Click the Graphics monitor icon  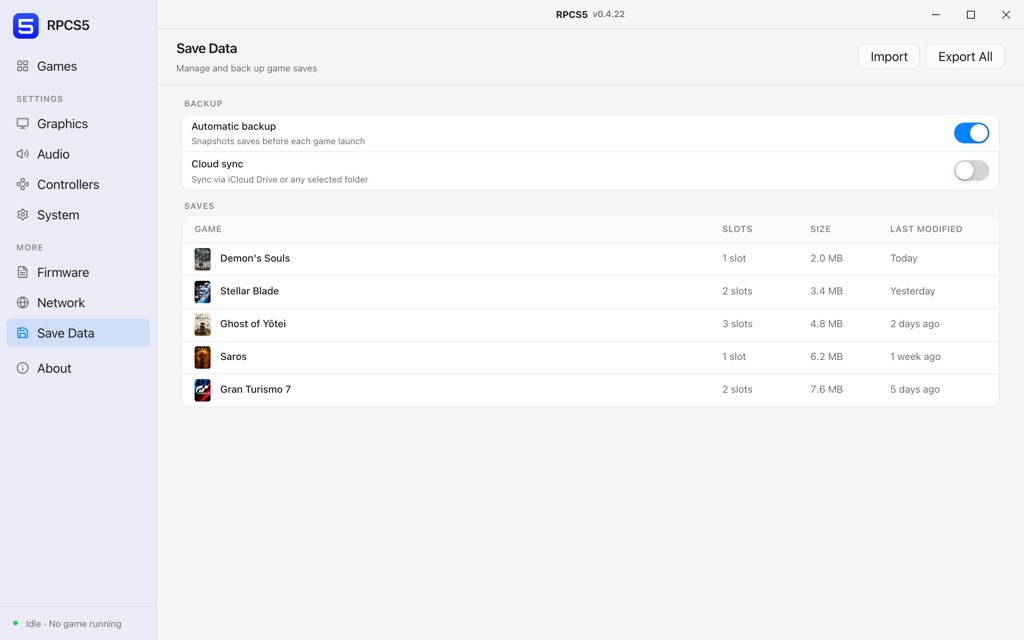[x=23, y=123]
